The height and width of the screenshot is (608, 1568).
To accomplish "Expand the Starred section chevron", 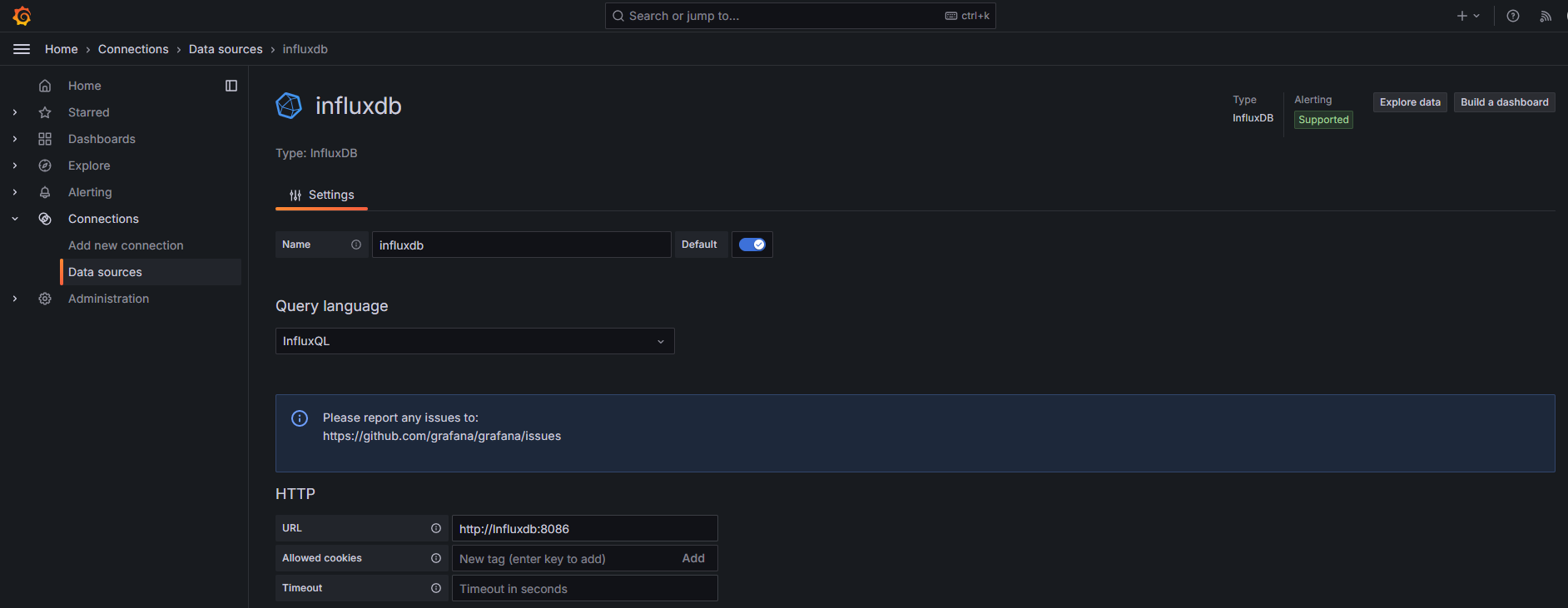I will click(15, 112).
